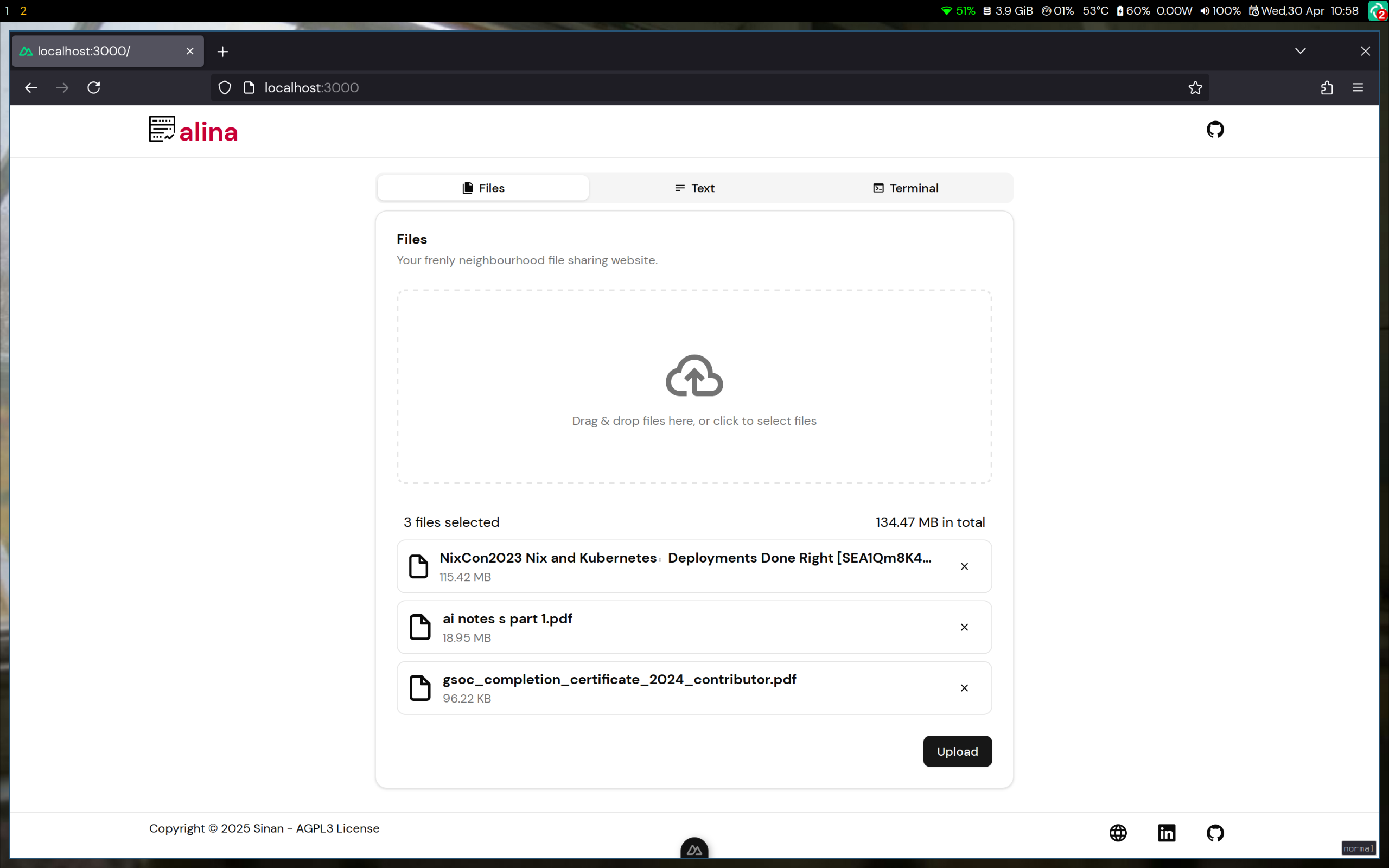Click the cloud upload icon in dropzone

pyautogui.click(x=694, y=375)
